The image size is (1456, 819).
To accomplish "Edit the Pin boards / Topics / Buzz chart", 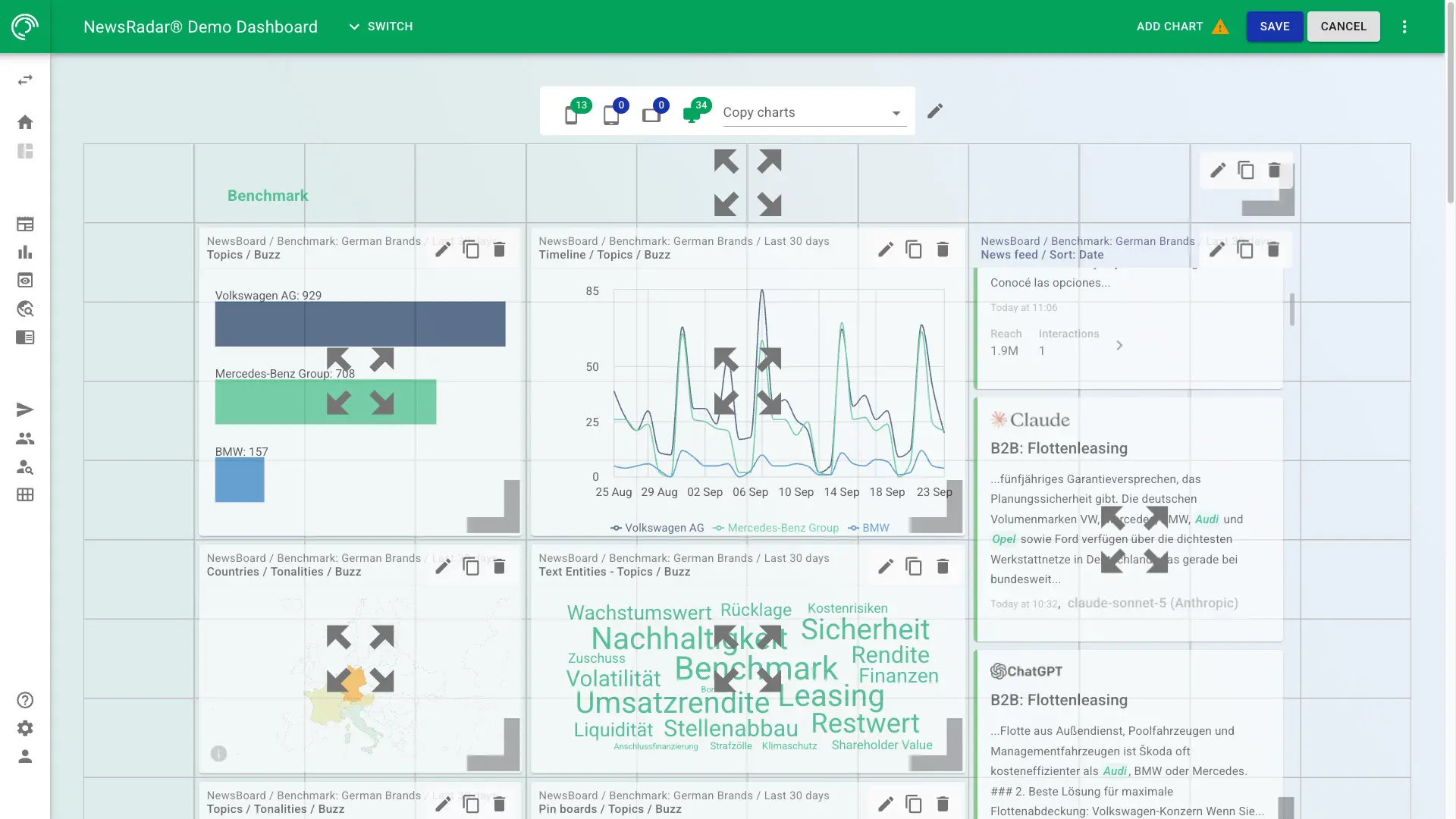I will (x=886, y=804).
